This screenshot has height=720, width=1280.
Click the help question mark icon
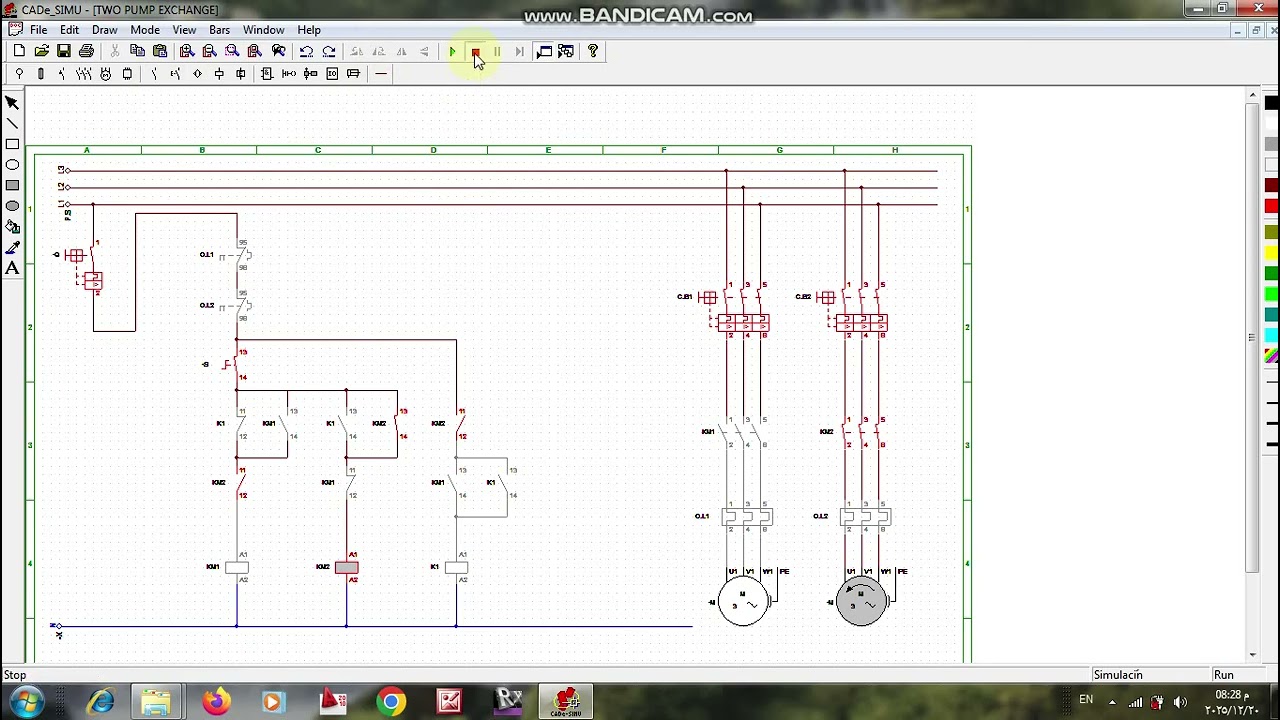tap(593, 51)
